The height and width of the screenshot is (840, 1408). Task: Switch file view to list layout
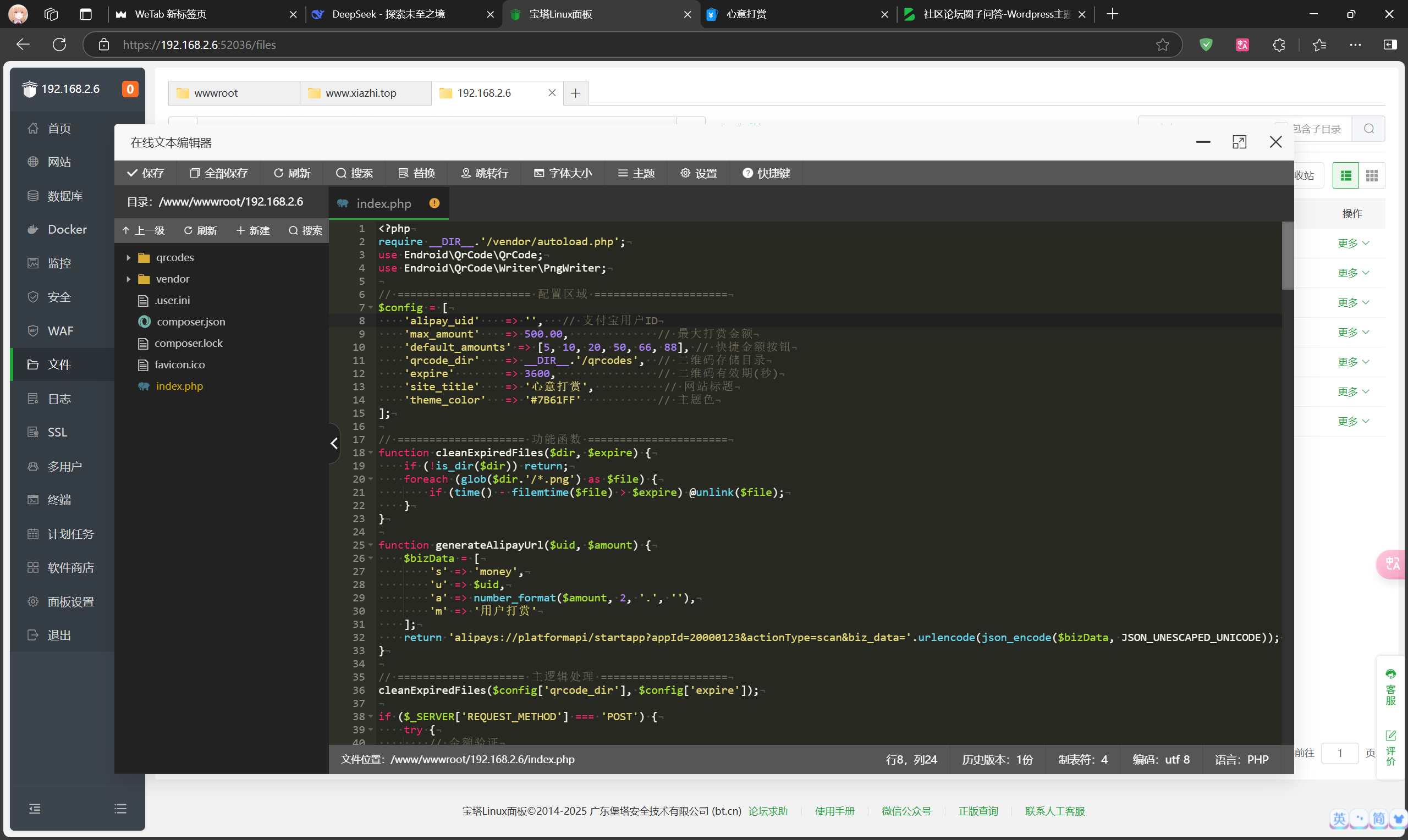1346,176
